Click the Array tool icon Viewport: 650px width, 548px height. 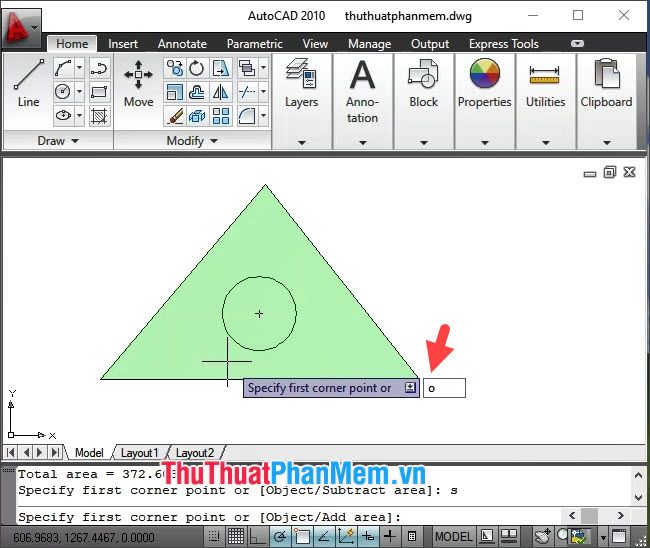coord(221,116)
